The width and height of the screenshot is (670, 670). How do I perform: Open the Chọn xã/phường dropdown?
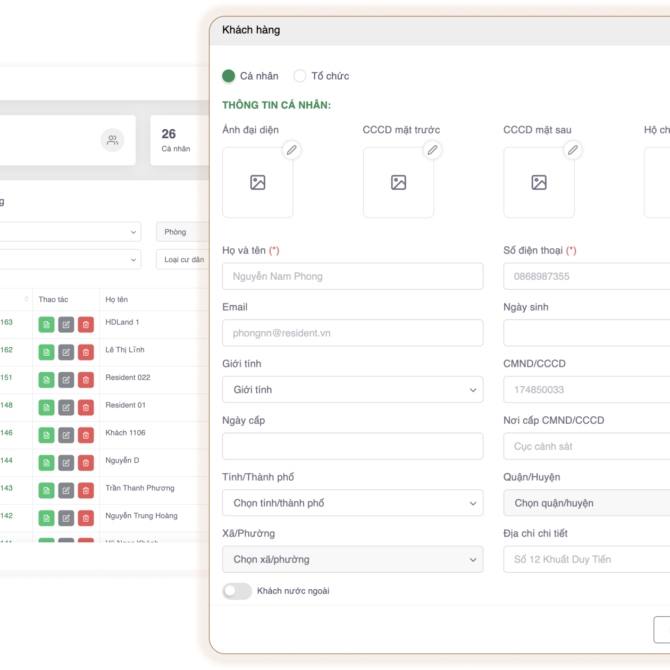[x=352, y=560]
